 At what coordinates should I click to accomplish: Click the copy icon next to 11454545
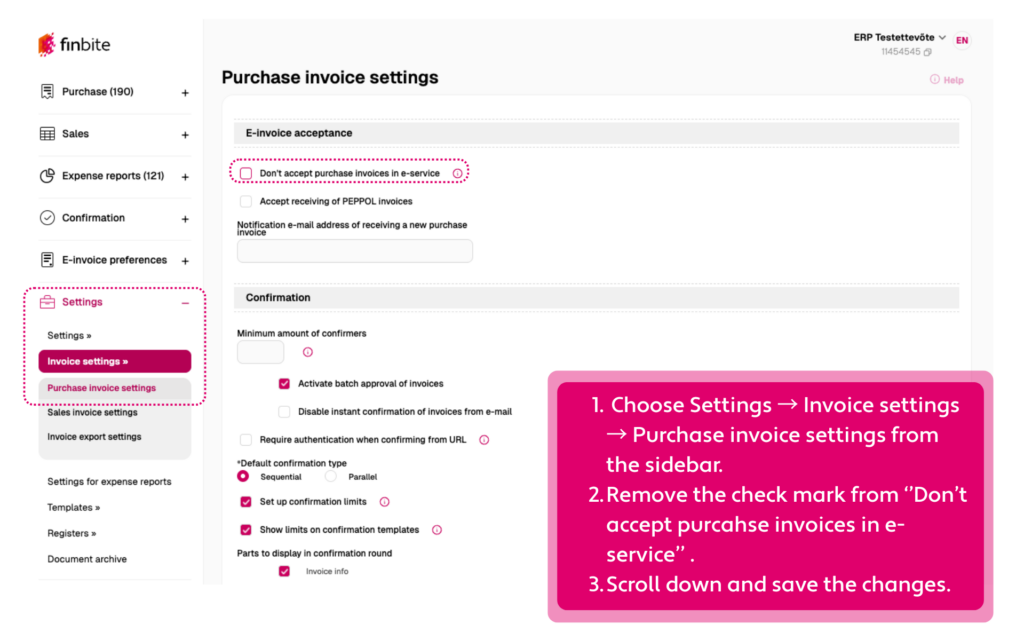(x=928, y=52)
